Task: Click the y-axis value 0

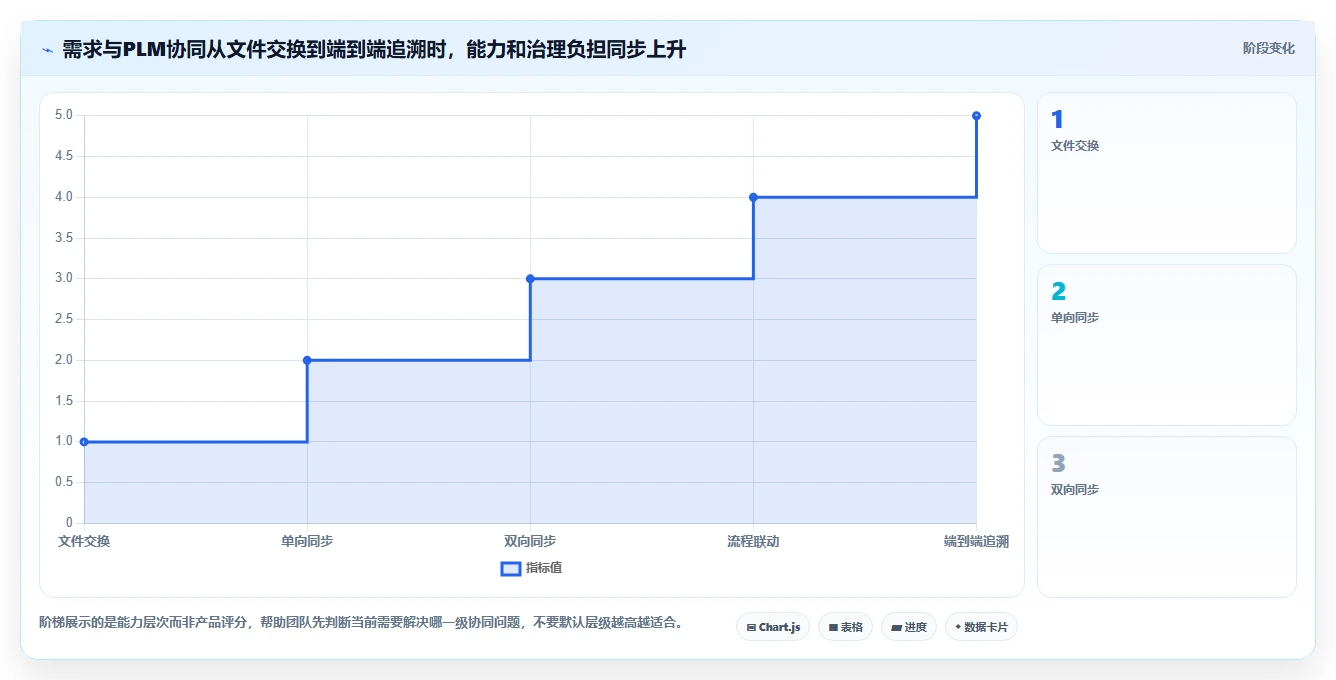Action: click(x=70, y=523)
